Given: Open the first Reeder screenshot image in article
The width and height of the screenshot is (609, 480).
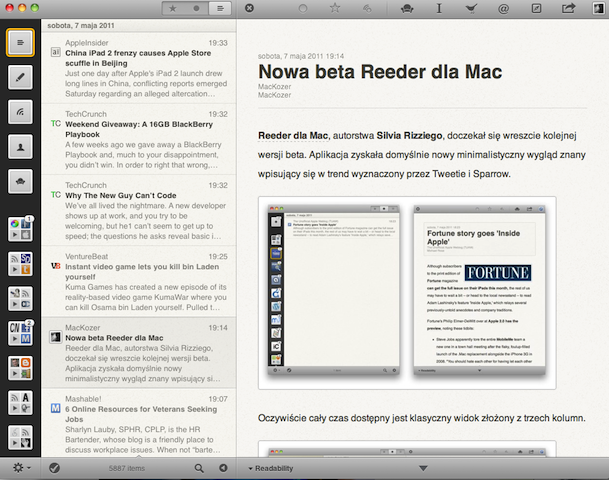Looking at the screenshot, I should coord(407,293).
